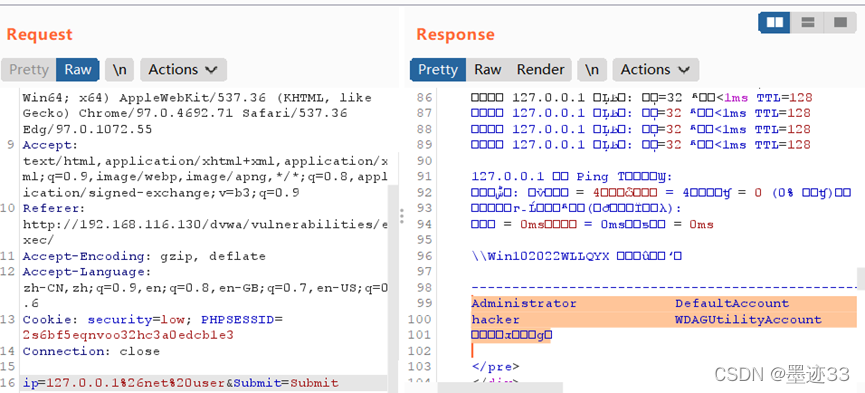Viewport: 865px width, 393px height.
Task: Switch to top-bottom stacked layout icon
Action: [x=808, y=22]
